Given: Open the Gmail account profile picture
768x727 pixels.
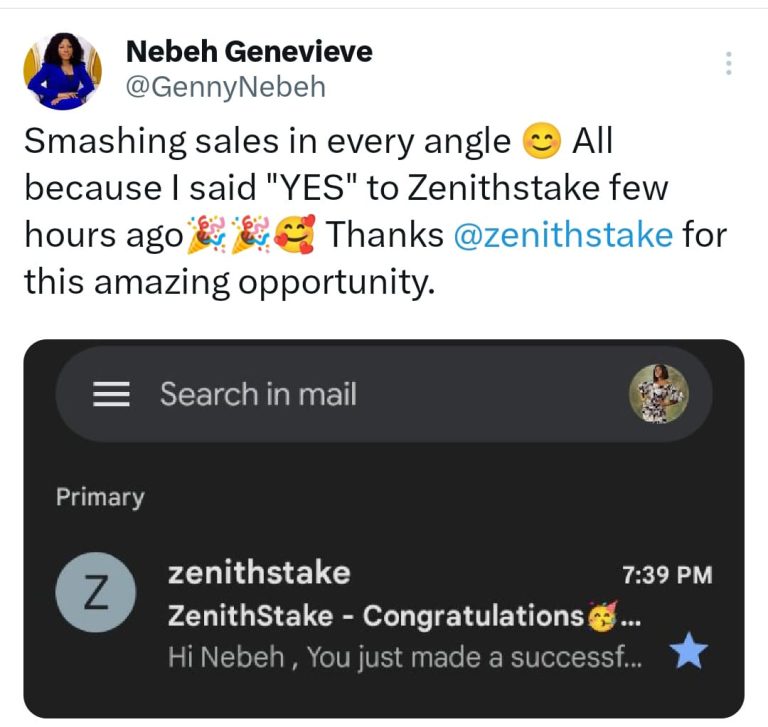Looking at the screenshot, I should [658, 393].
